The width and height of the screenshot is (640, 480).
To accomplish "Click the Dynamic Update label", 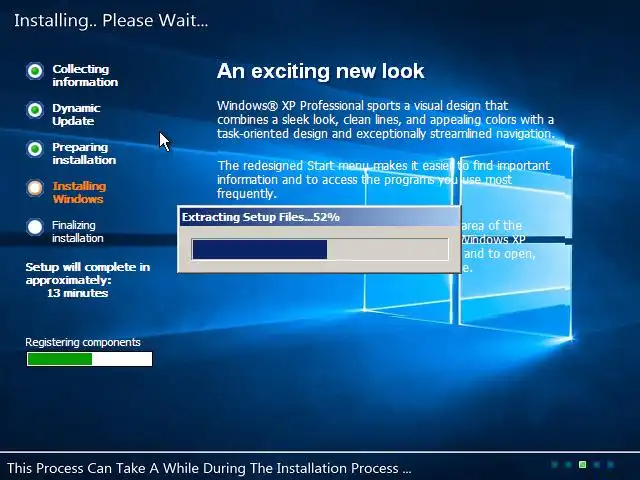I will (76, 114).
